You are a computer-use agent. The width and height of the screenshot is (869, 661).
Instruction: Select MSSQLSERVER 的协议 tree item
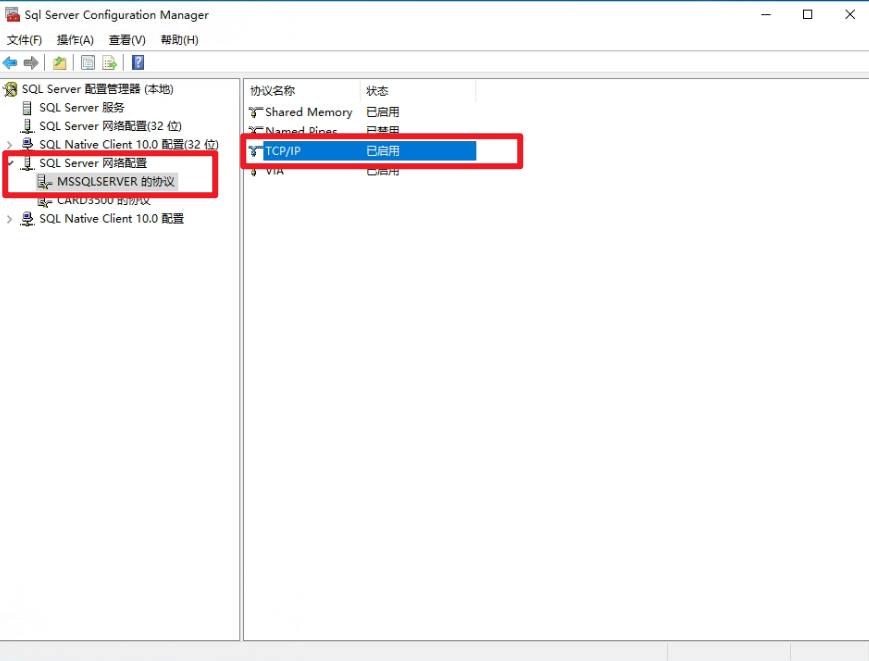point(116,182)
